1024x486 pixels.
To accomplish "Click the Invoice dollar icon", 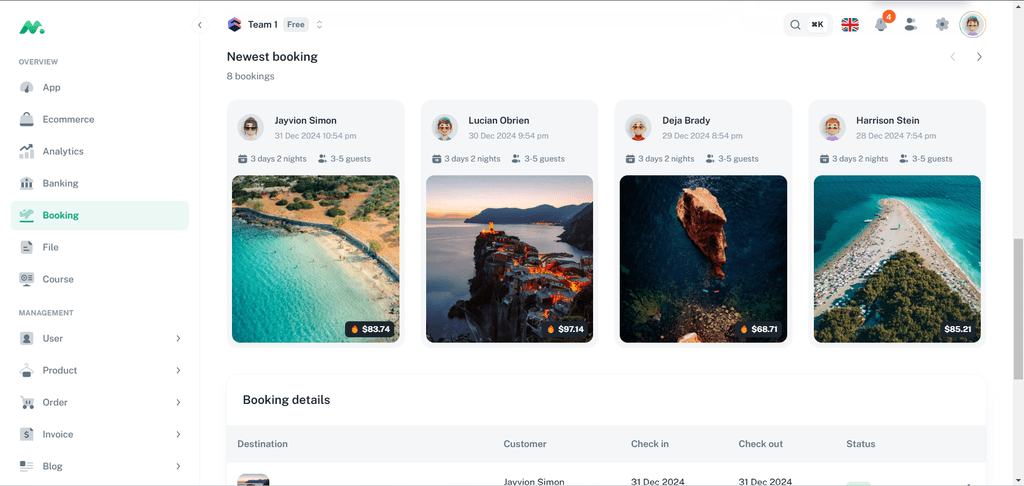I will 26,434.
